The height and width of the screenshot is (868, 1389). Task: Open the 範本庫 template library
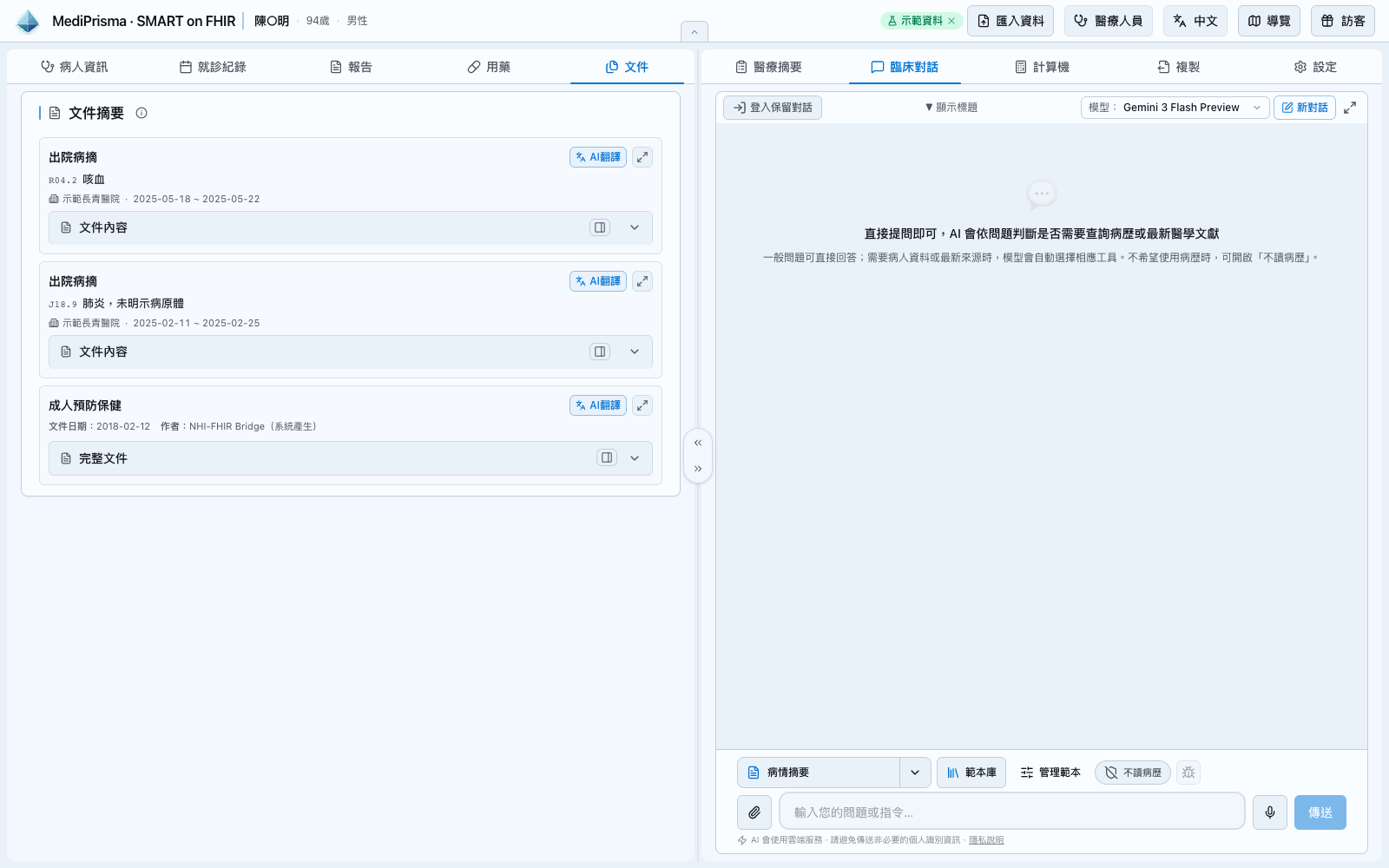(971, 773)
